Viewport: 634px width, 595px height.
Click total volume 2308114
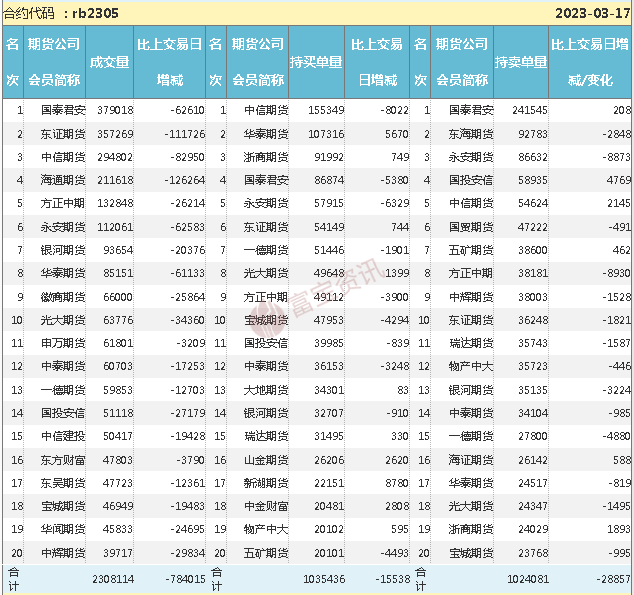(x=113, y=579)
